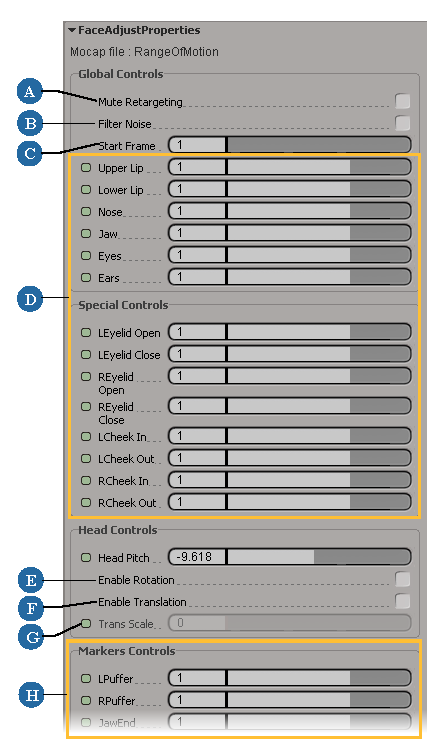Click the Eyes numeric value box
Viewport: 447px width, 750px height.
(197, 255)
